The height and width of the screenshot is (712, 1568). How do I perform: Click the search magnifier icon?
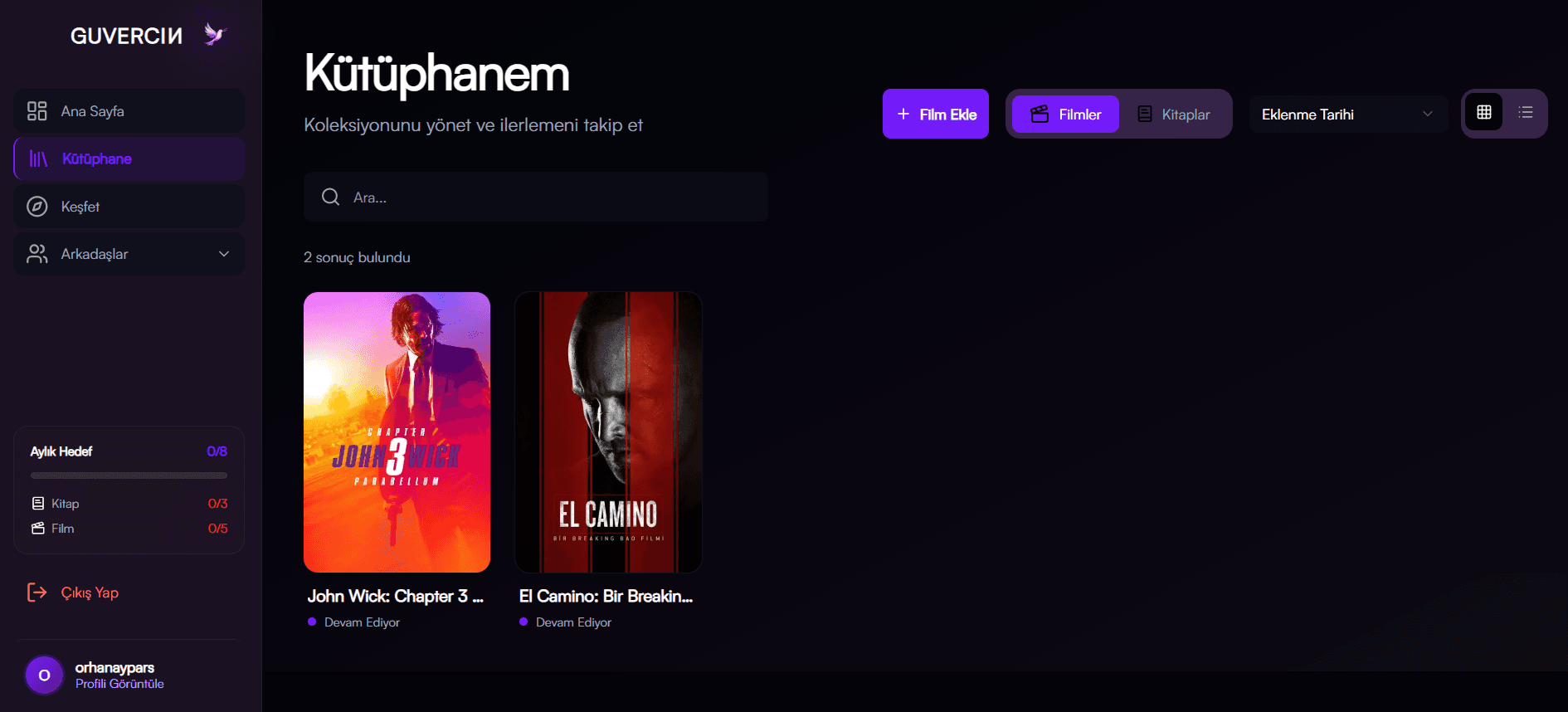point(330,197)
